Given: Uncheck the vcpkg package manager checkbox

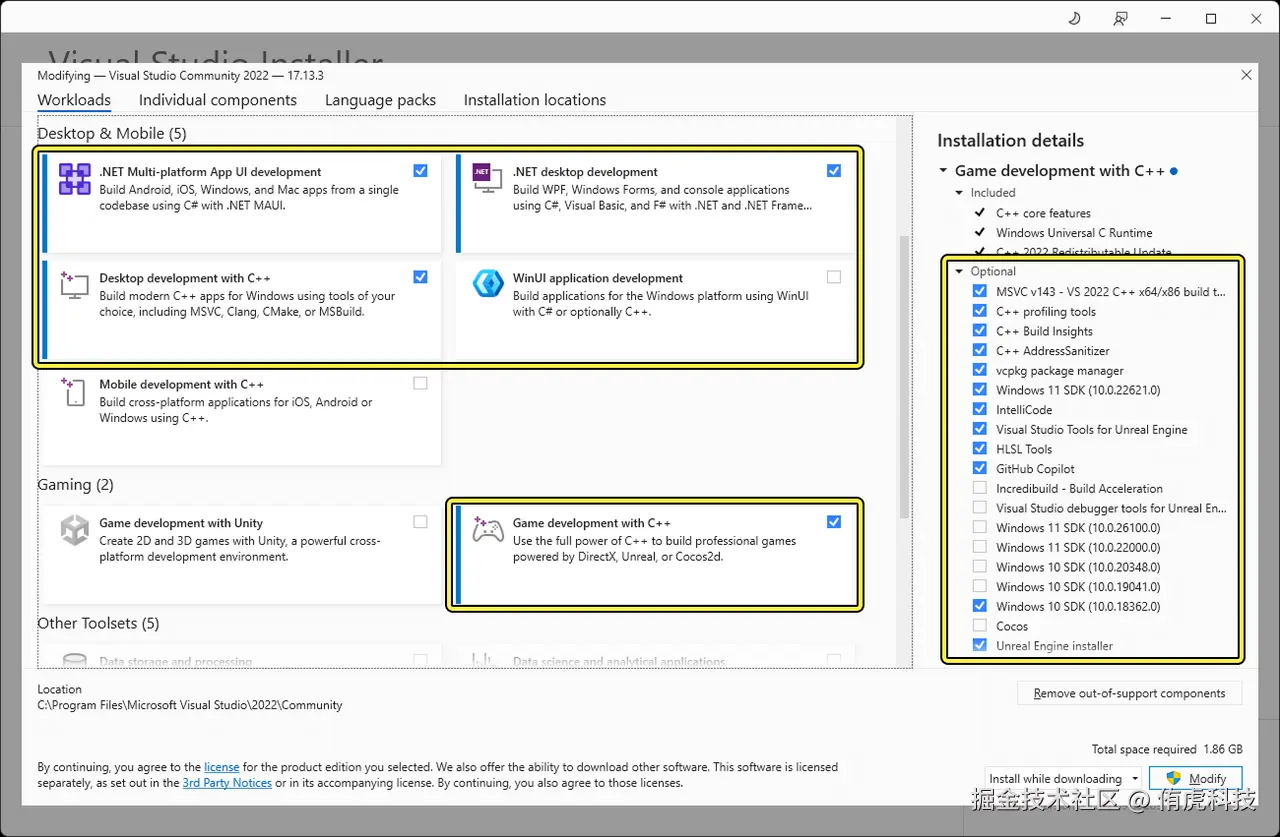Looking at the screenshot, I should click(979, 370).
